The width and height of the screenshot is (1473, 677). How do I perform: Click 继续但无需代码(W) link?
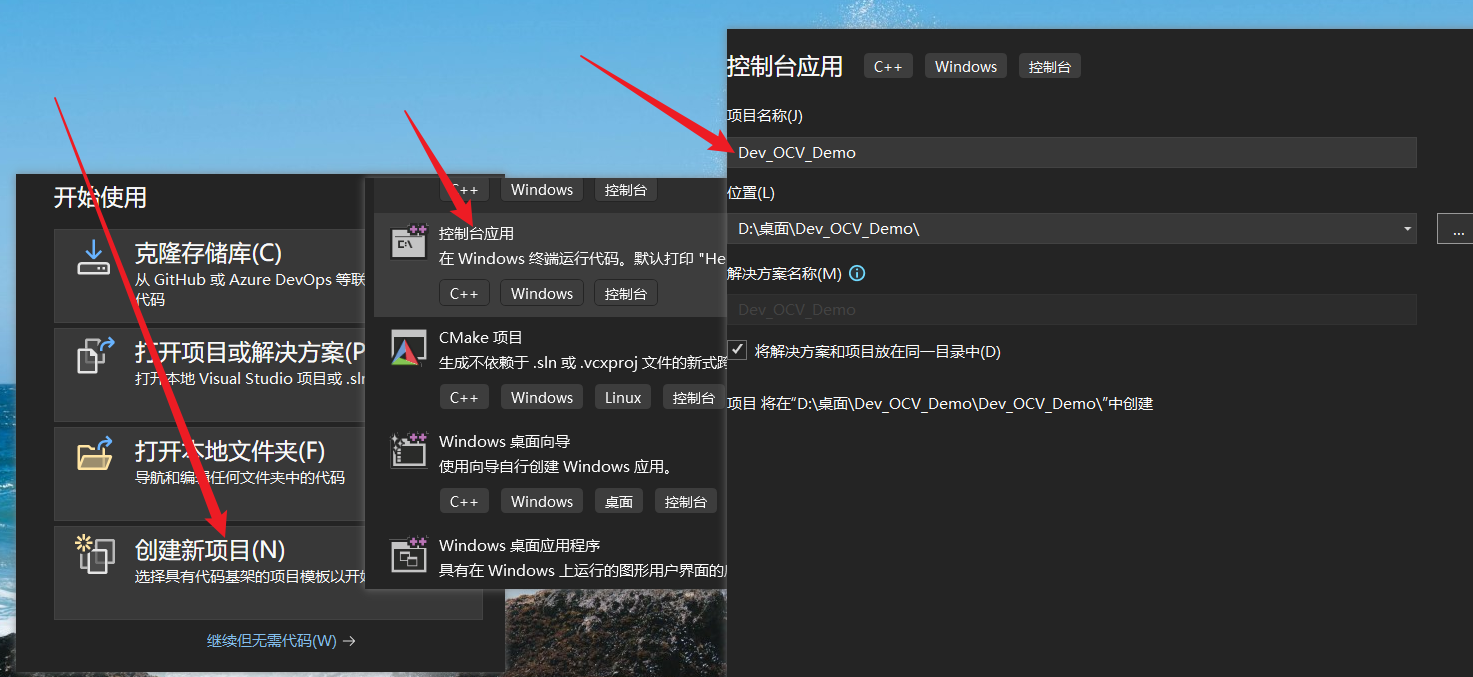(281, 641)
